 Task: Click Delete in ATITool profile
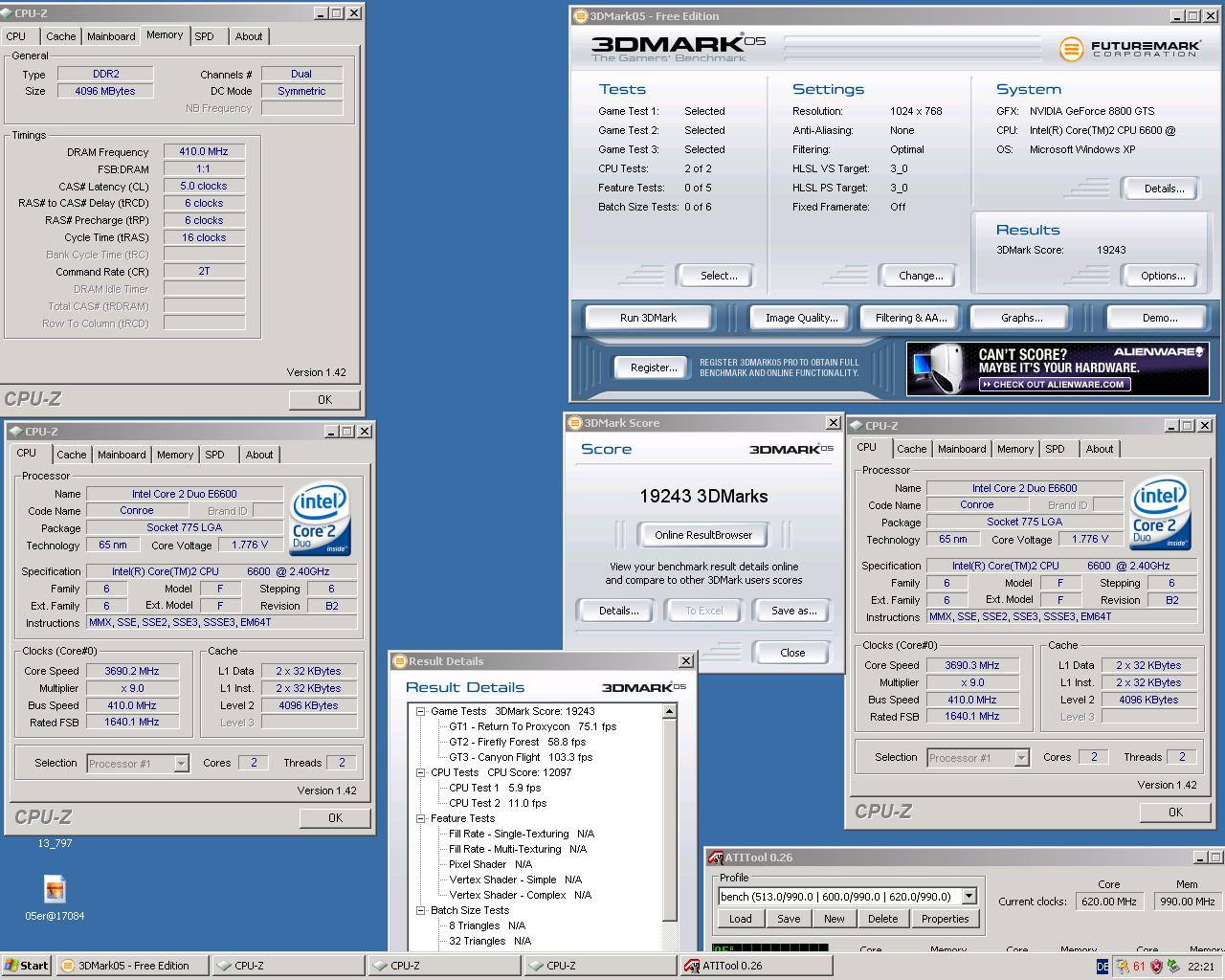point(883,919)
